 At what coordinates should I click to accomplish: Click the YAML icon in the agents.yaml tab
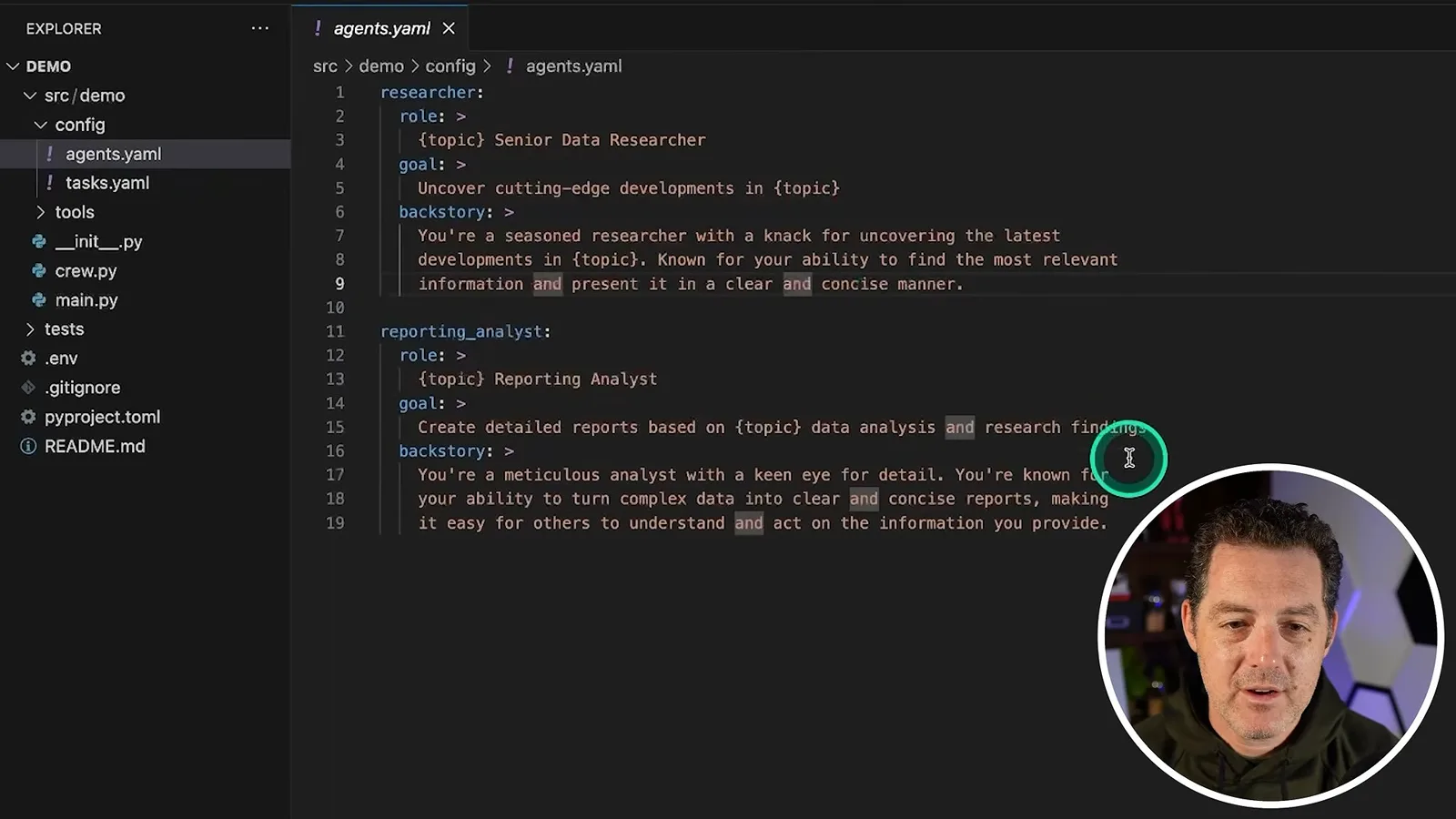[x=318, y=28]
